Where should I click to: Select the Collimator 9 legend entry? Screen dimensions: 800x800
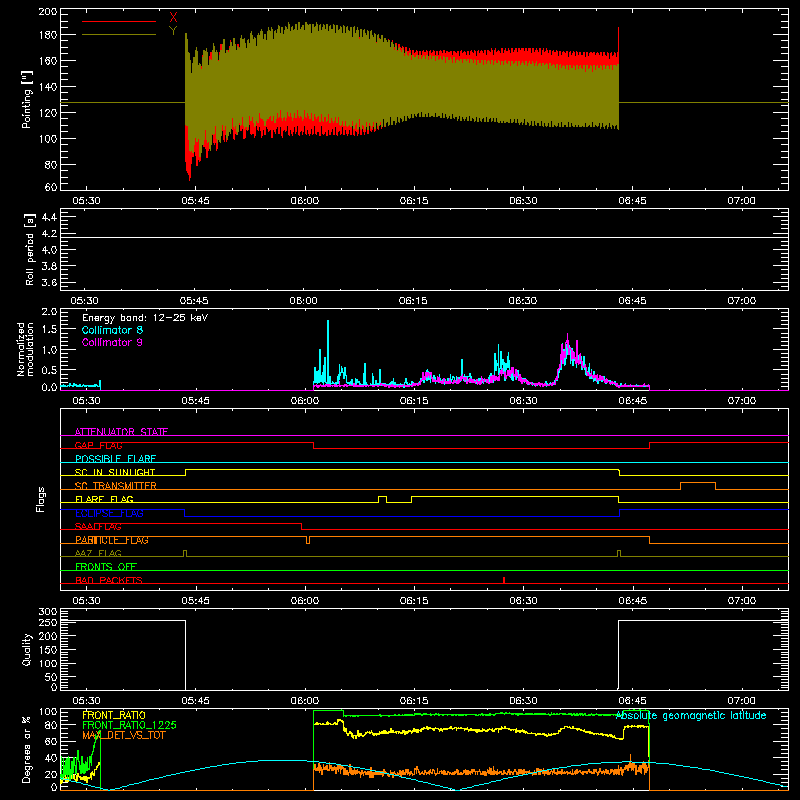click(112, 342)
